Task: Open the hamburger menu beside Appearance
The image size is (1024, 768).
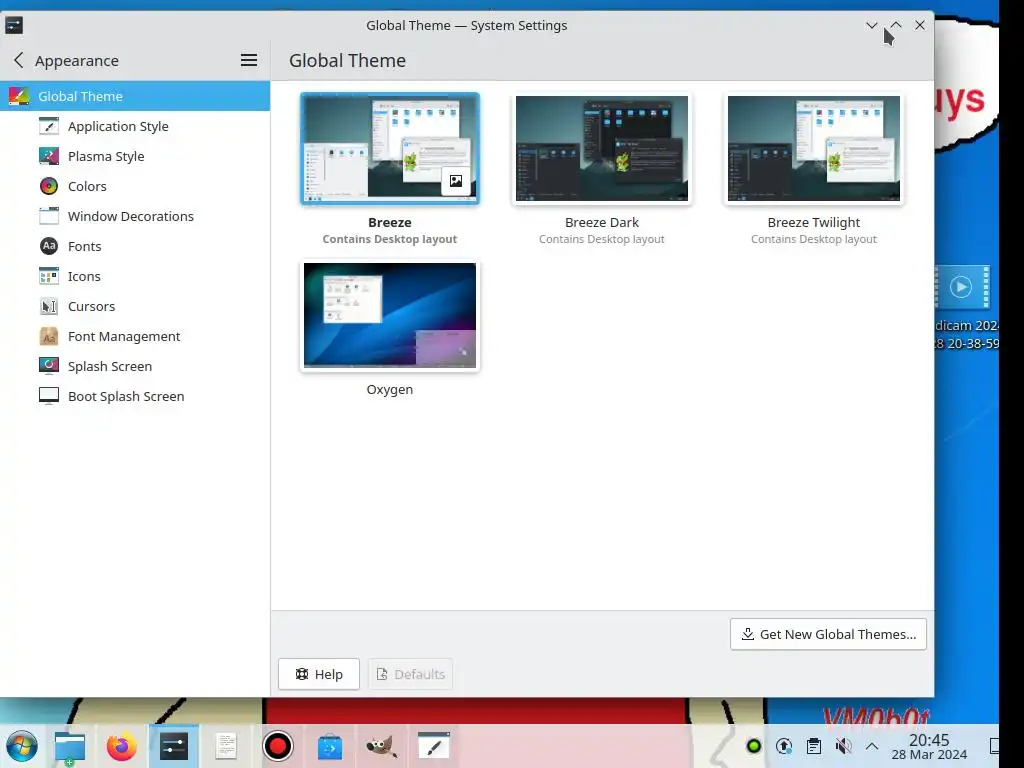Action: 249,60
